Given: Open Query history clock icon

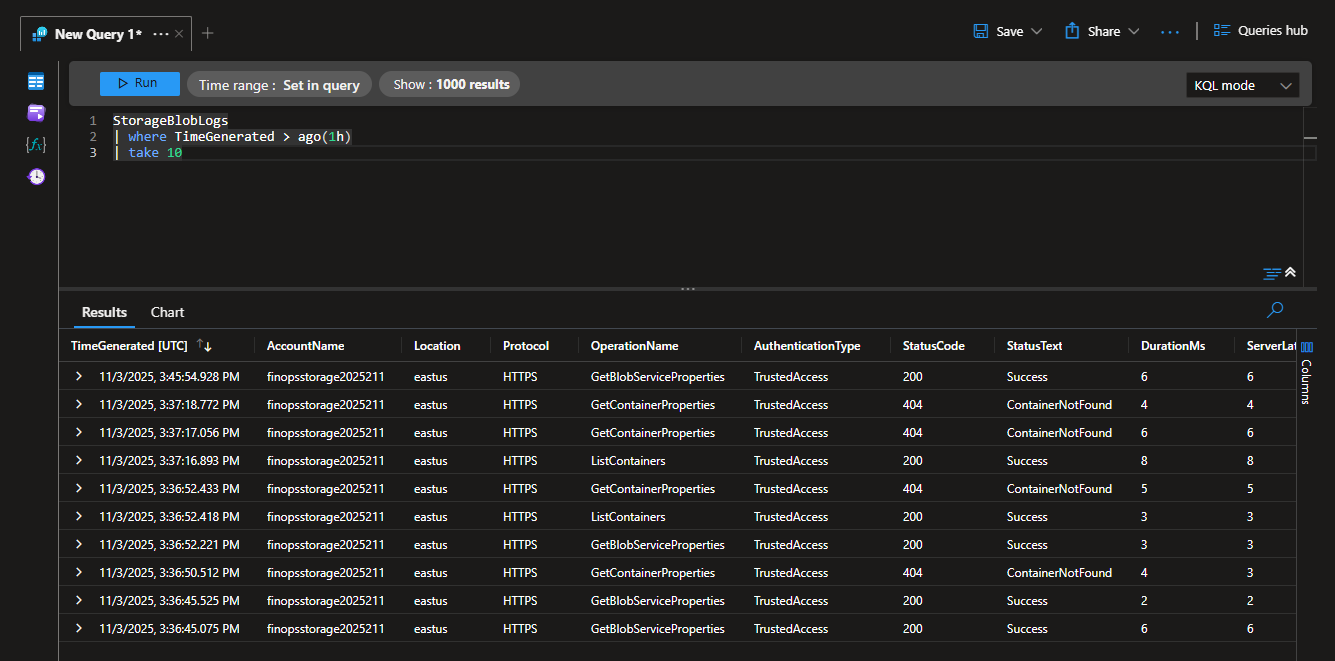Looking at the screenshot, I should pyautogui.click(x=36, y=177).
